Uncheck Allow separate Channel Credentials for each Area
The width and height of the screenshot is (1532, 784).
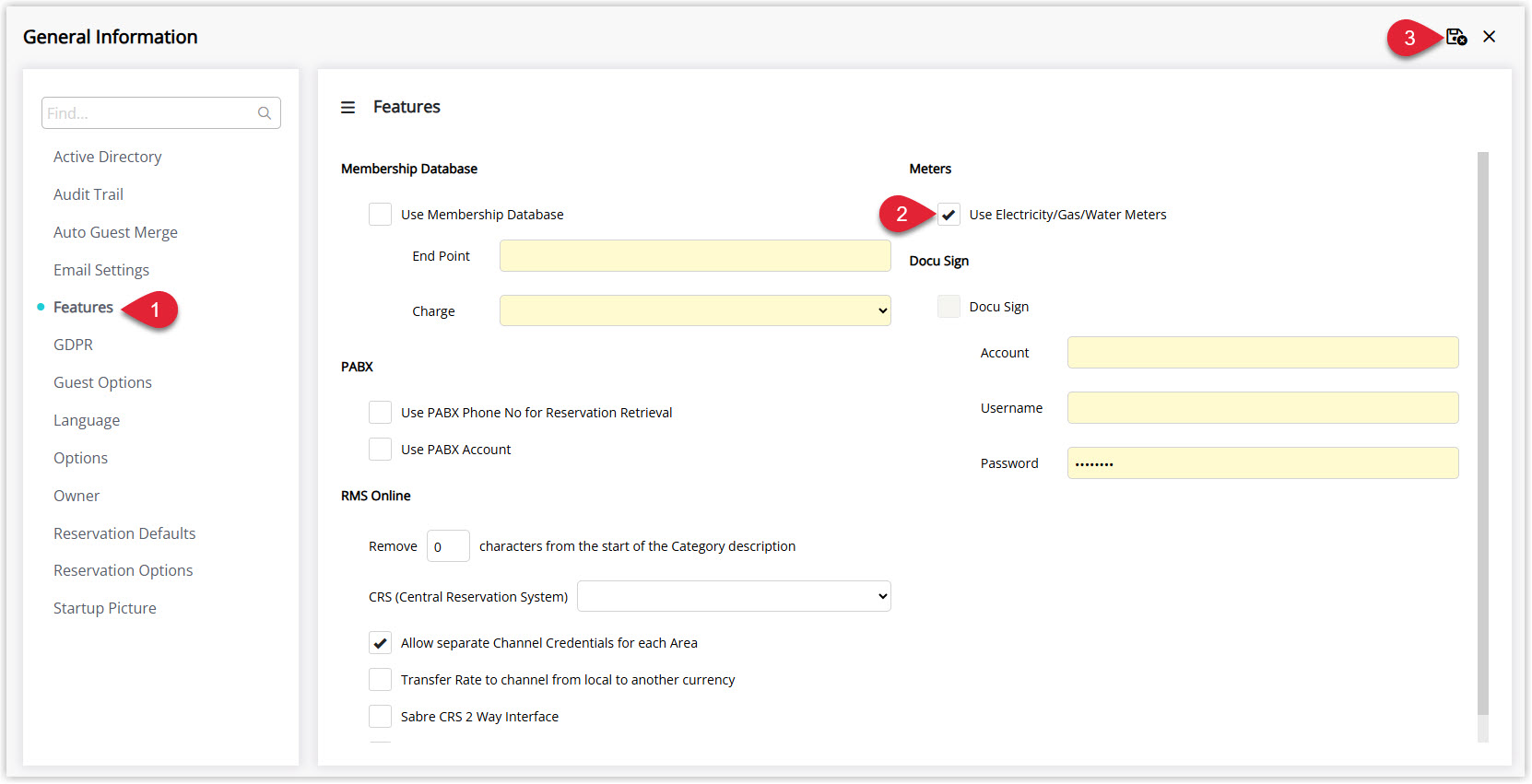pyautogui.click(x=380, y=643)
